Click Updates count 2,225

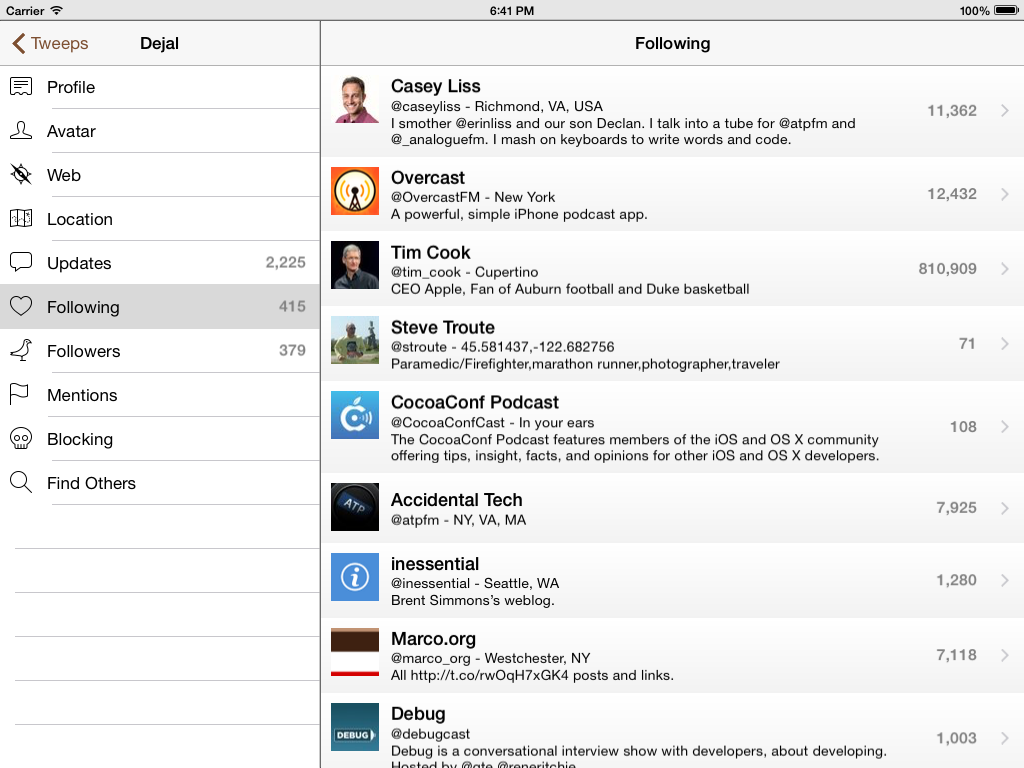click(x=285, y=263)
